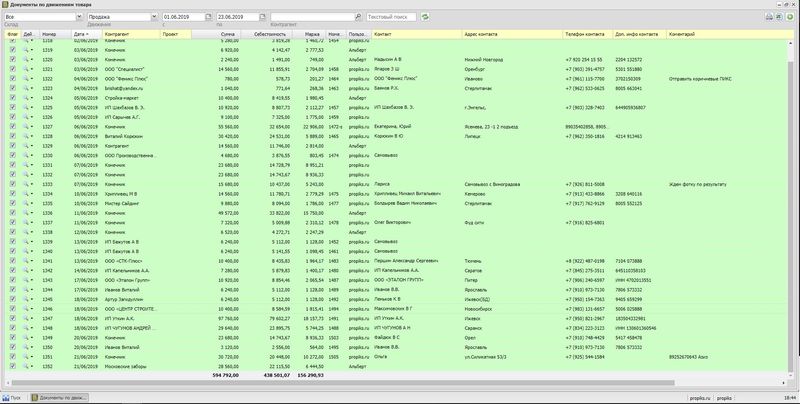Sort by the Маржа column header

[x=310, y=34]
